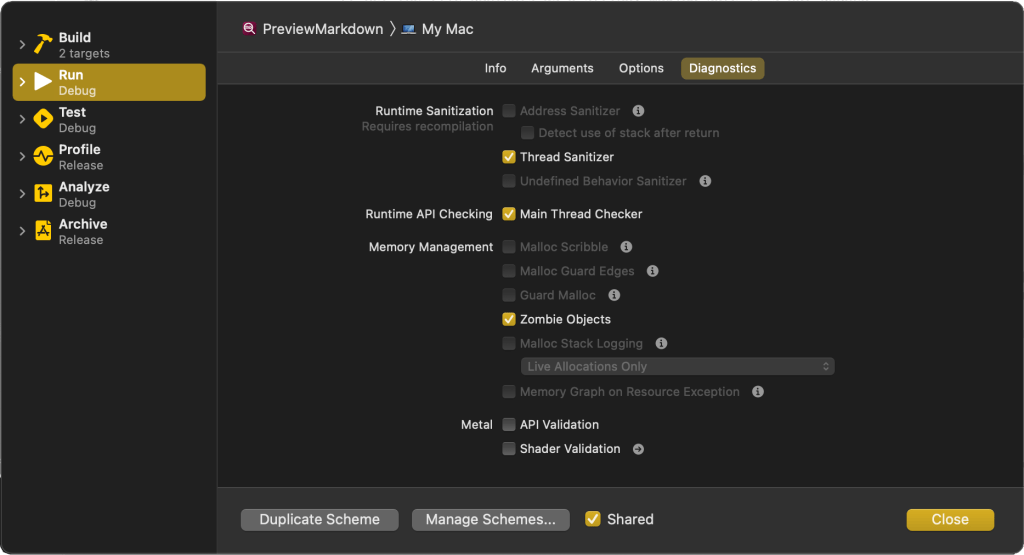Click info icon beside Malloc Guard Edges

click(x=653, y=271)
